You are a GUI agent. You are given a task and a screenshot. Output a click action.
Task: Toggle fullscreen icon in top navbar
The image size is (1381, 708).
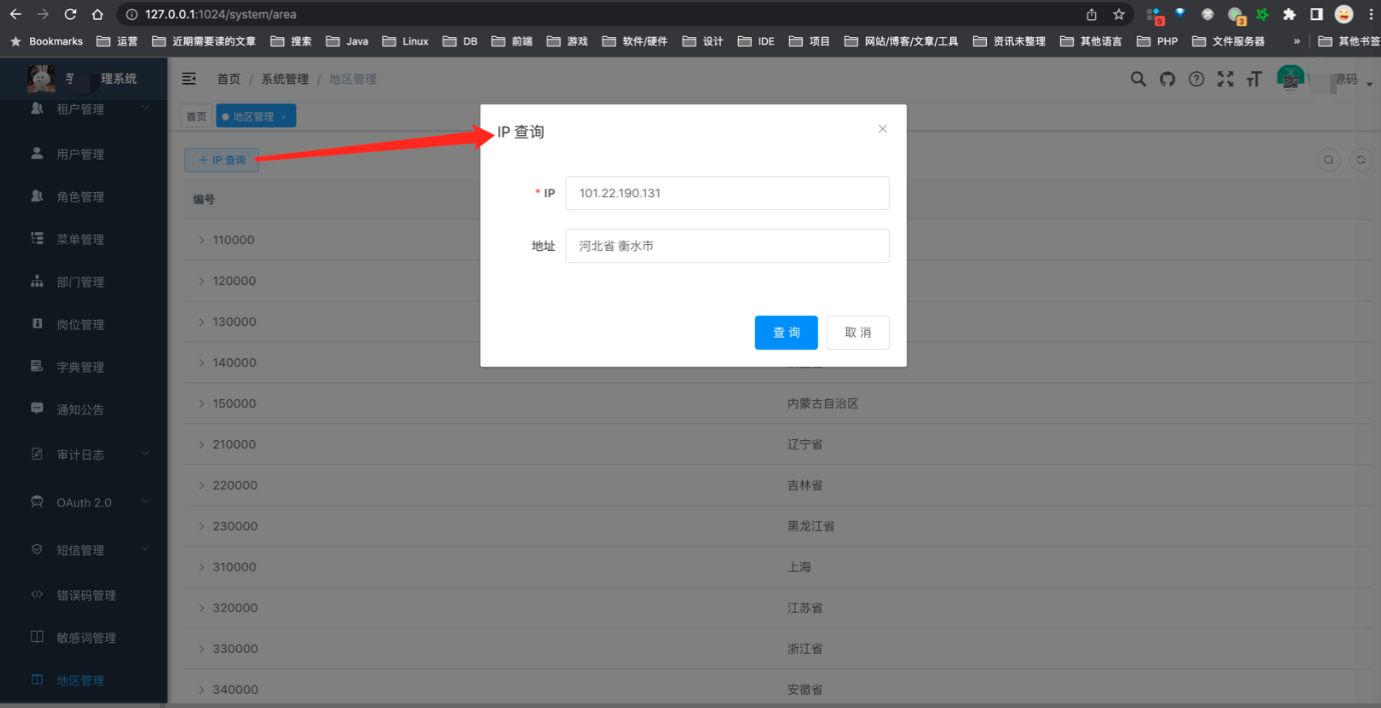(1225, 79)
